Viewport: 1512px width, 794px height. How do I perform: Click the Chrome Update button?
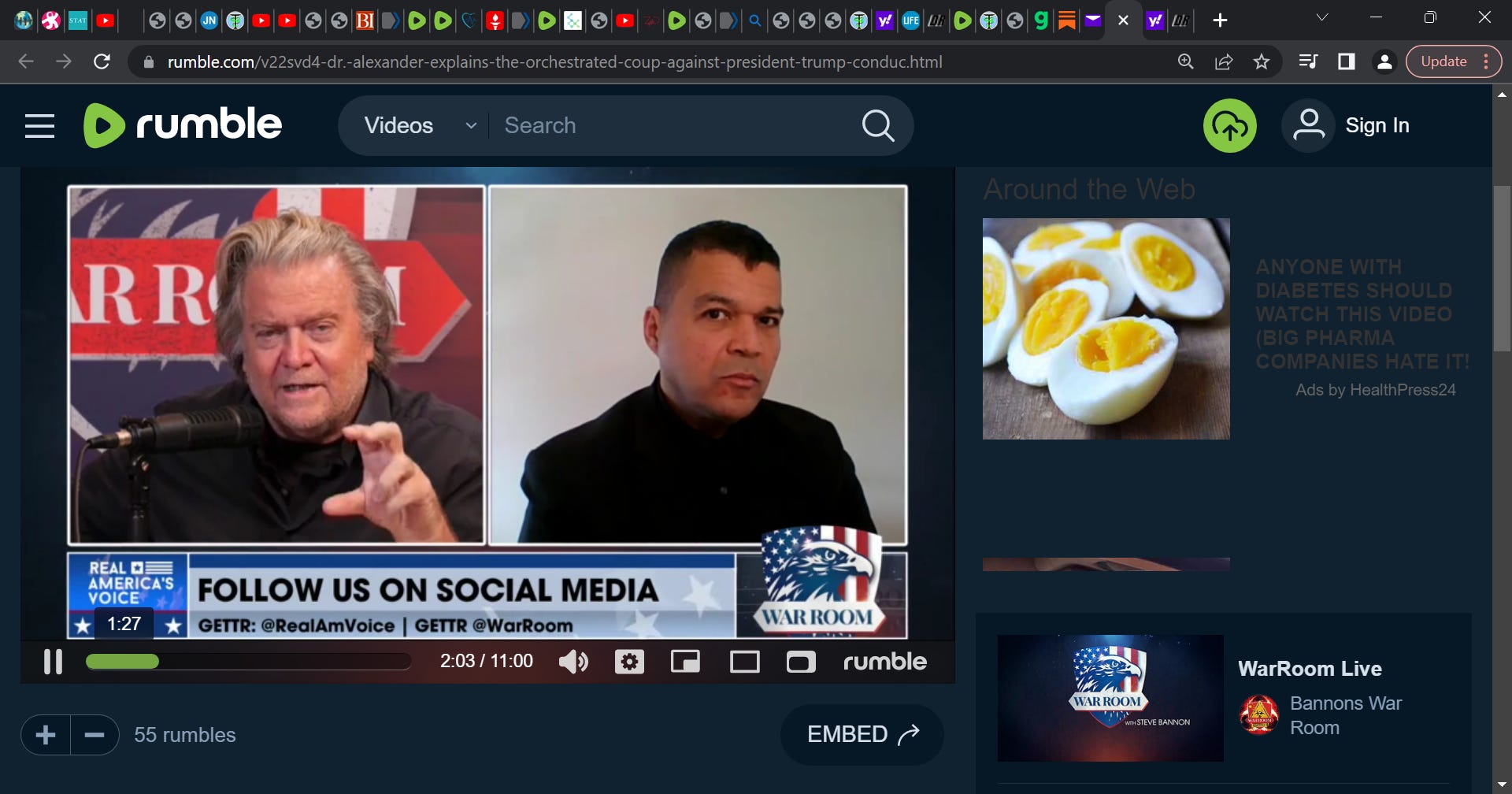pyautogui.click(x=1443, y=61)
